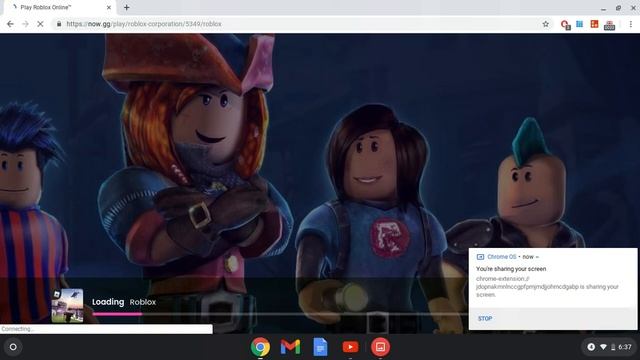Collapse the Chrome OS notification chevron

tap(537, 257)
